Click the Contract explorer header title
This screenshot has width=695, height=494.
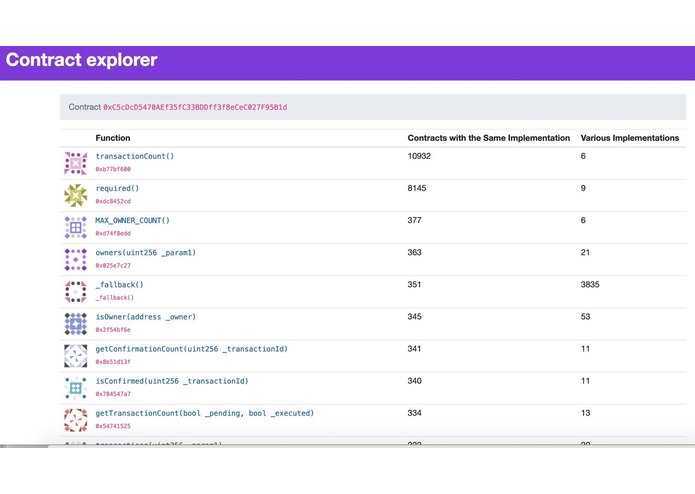(82, 60)
